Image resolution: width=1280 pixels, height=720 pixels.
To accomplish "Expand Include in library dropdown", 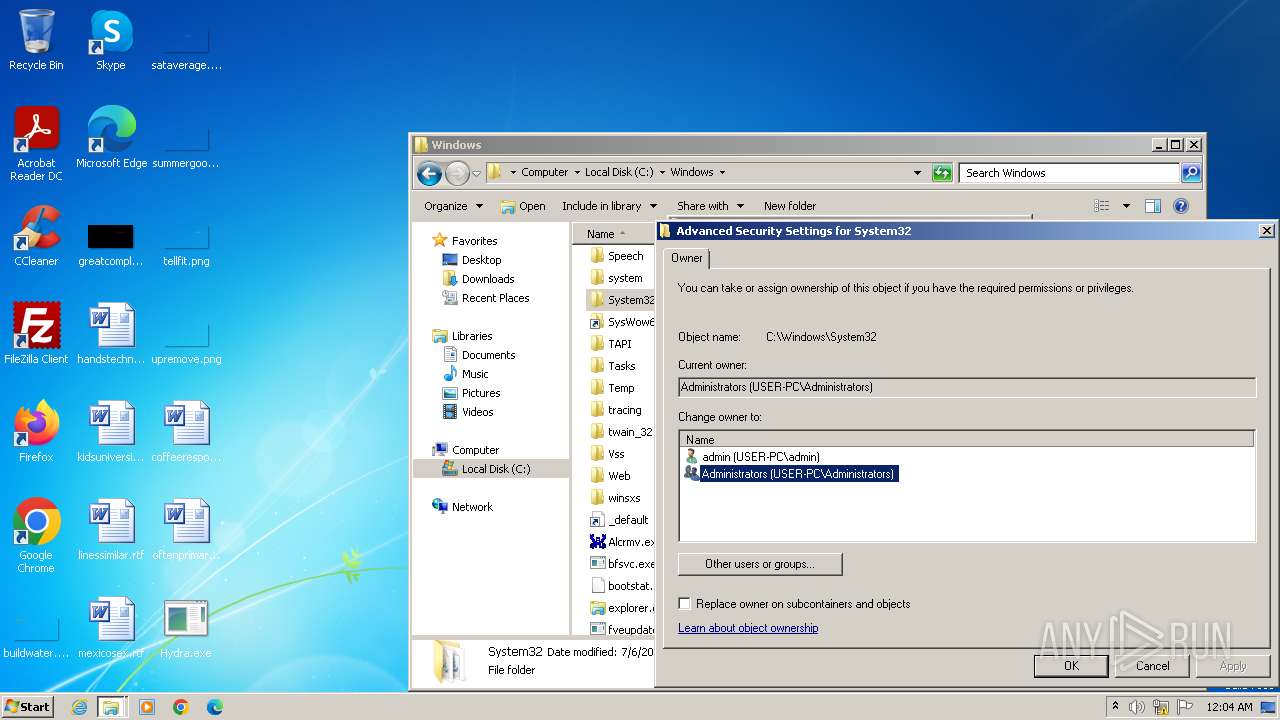I will [x=609, y=206].
